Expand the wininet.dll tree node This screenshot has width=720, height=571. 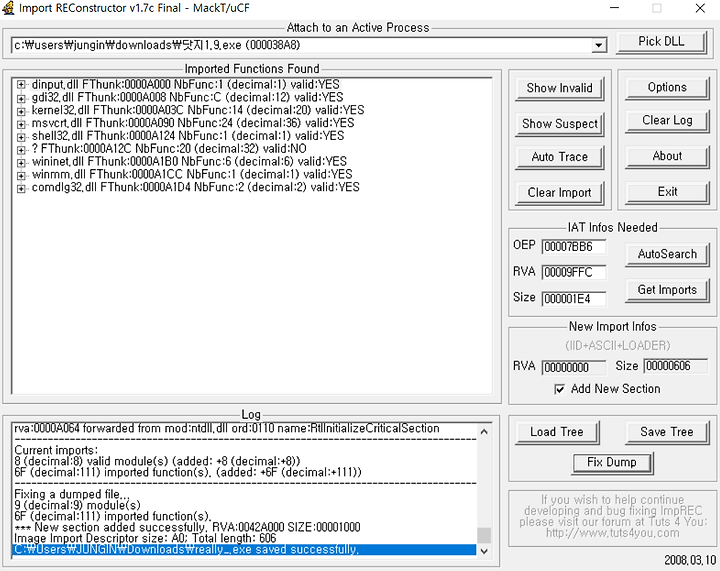pyautogui.click(x=21, y=162)
